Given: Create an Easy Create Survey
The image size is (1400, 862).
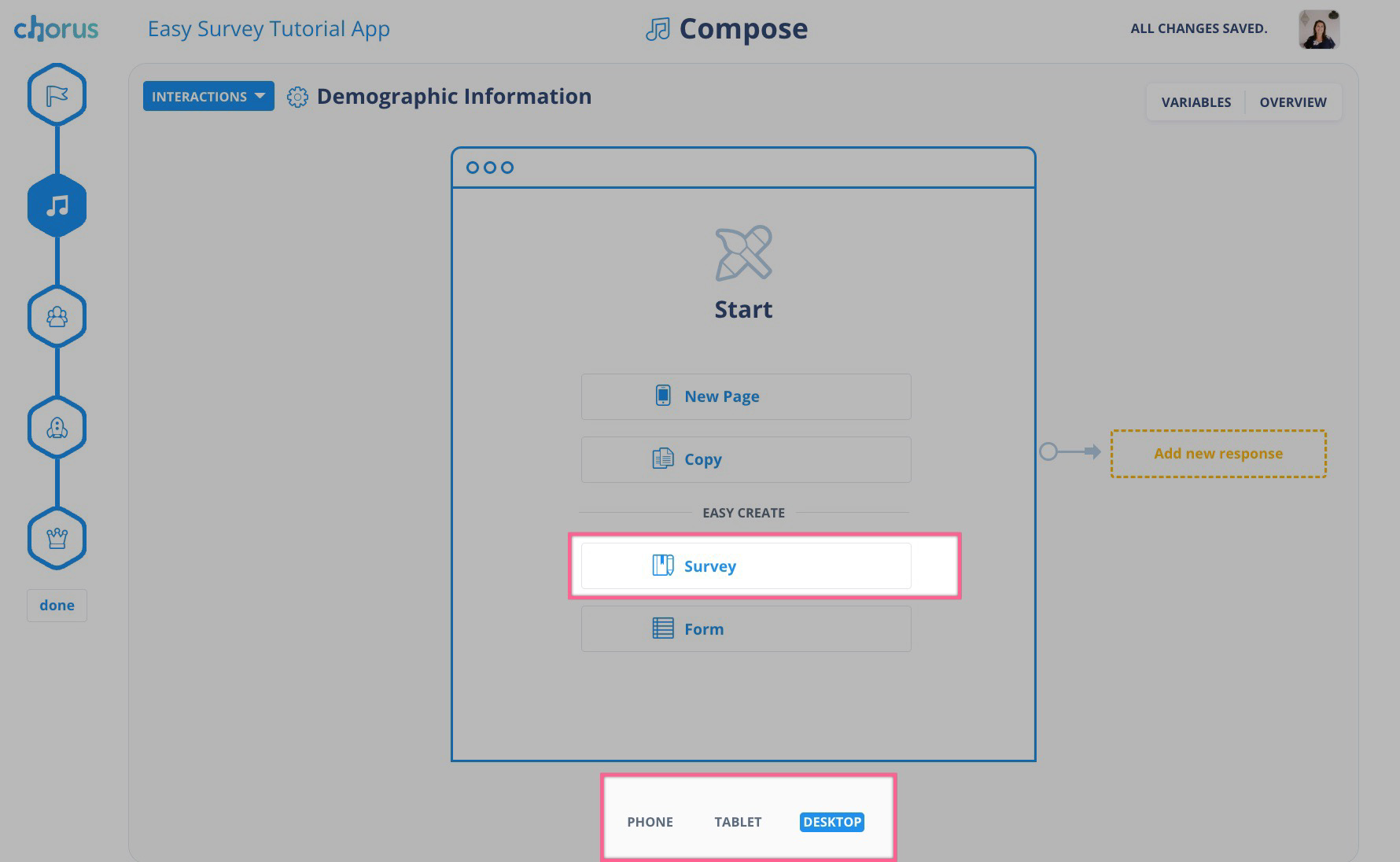Looking at the screenshot, I should 746,566.
